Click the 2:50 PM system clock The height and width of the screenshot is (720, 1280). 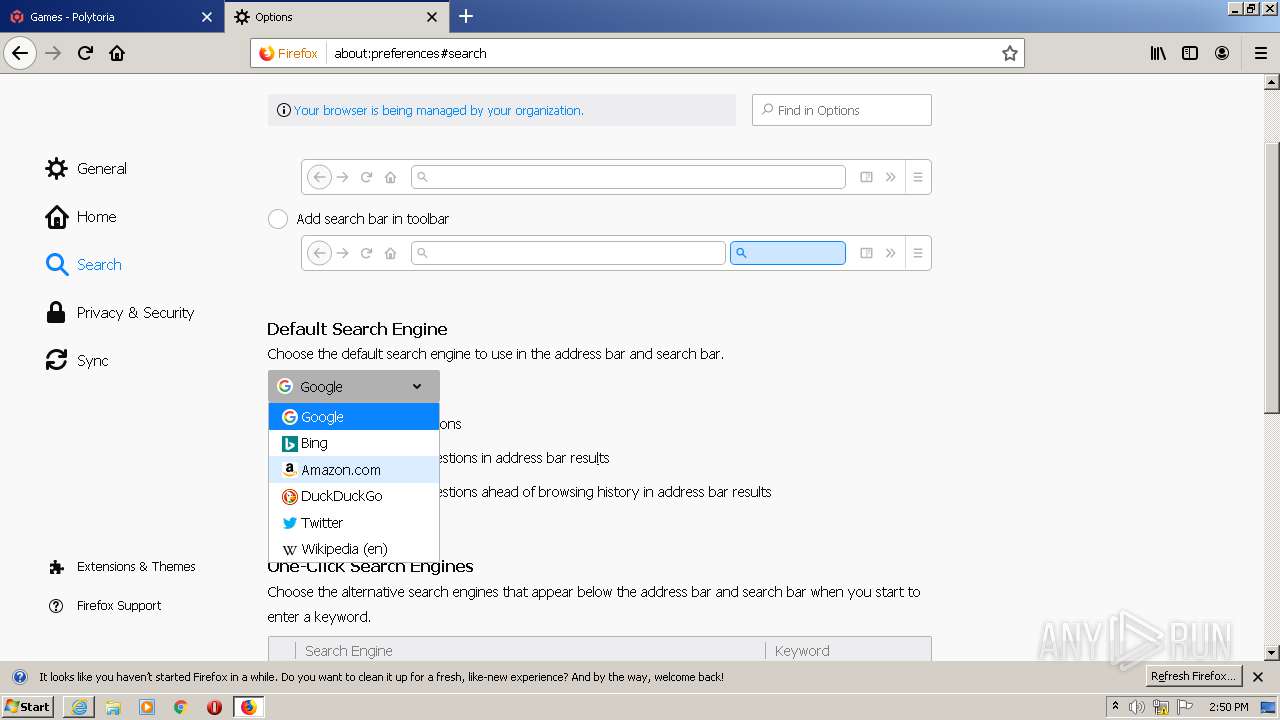[x=1228, y=707]
